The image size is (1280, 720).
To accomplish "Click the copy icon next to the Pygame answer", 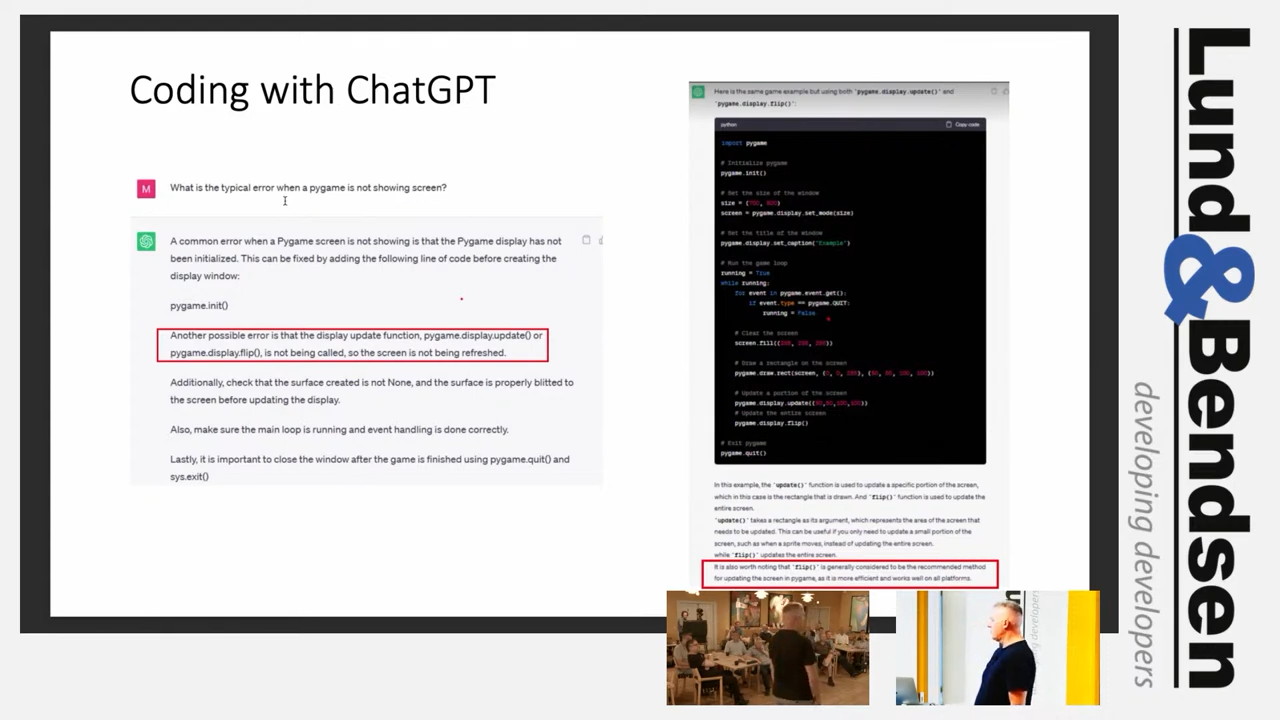I will [x=586, y=240].
